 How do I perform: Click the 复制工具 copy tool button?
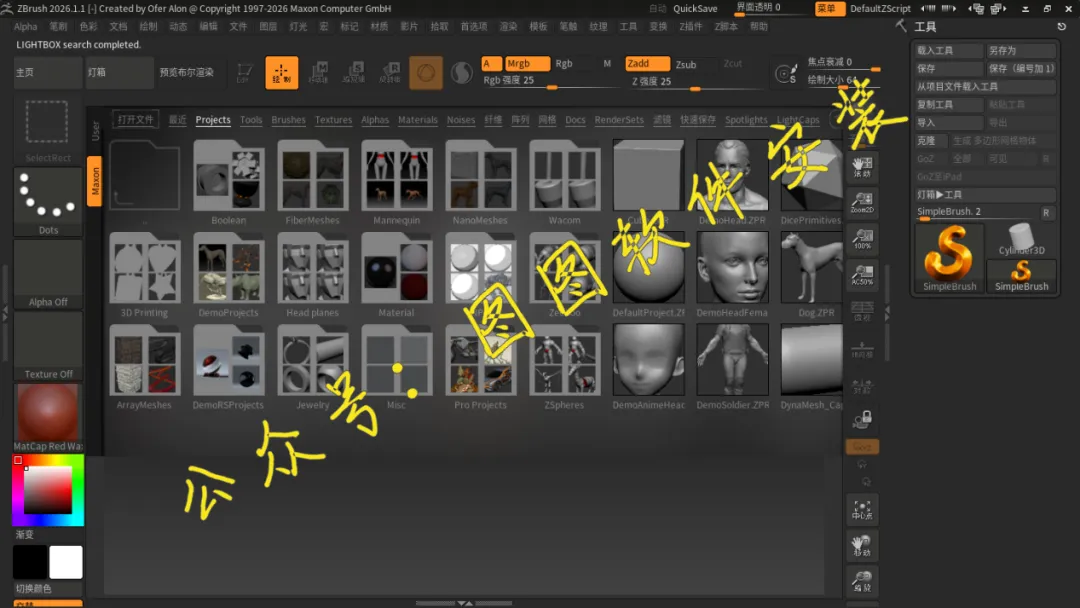(948, 104)
